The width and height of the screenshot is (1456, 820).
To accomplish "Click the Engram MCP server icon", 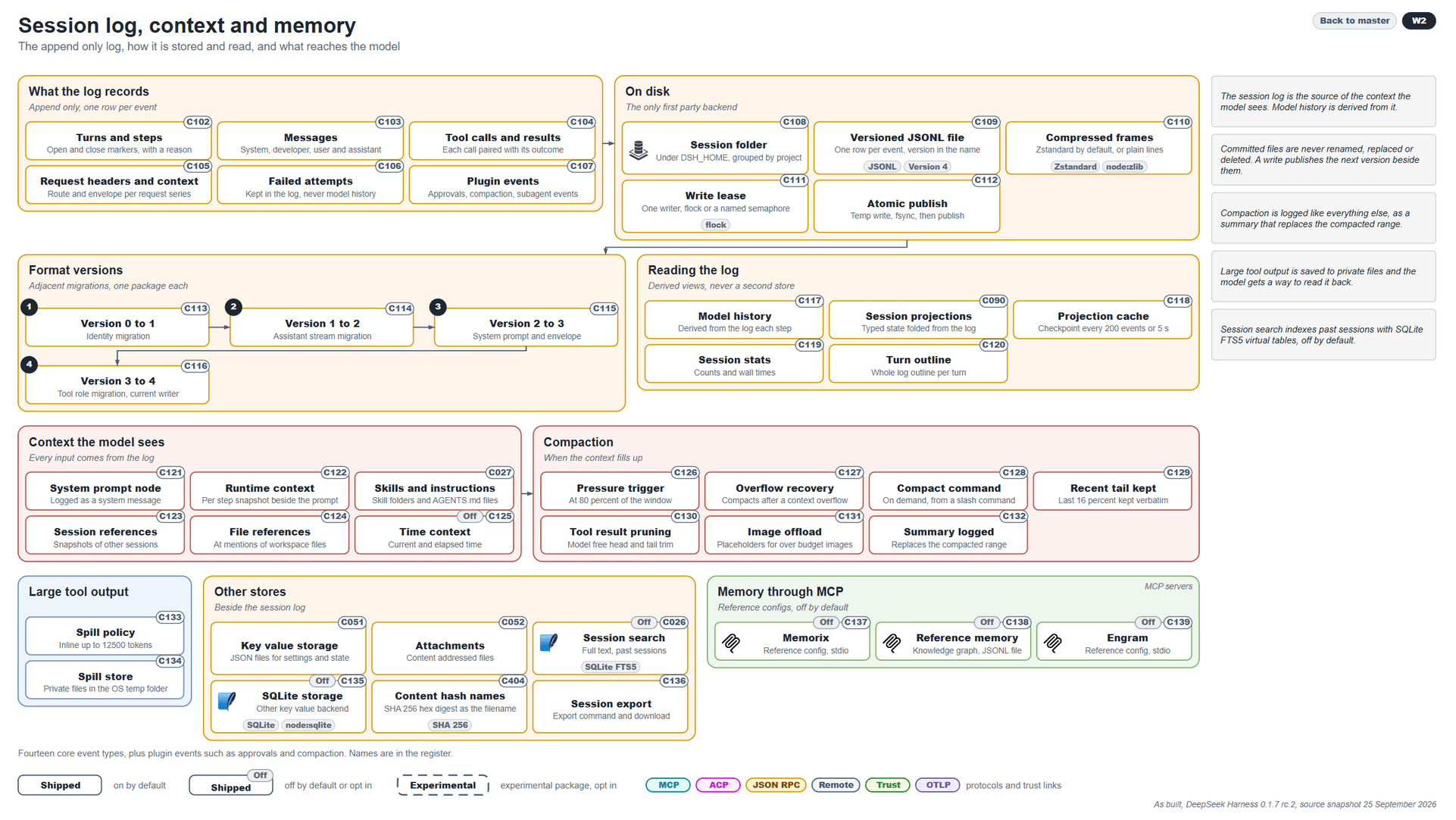I will point(1053,643).
